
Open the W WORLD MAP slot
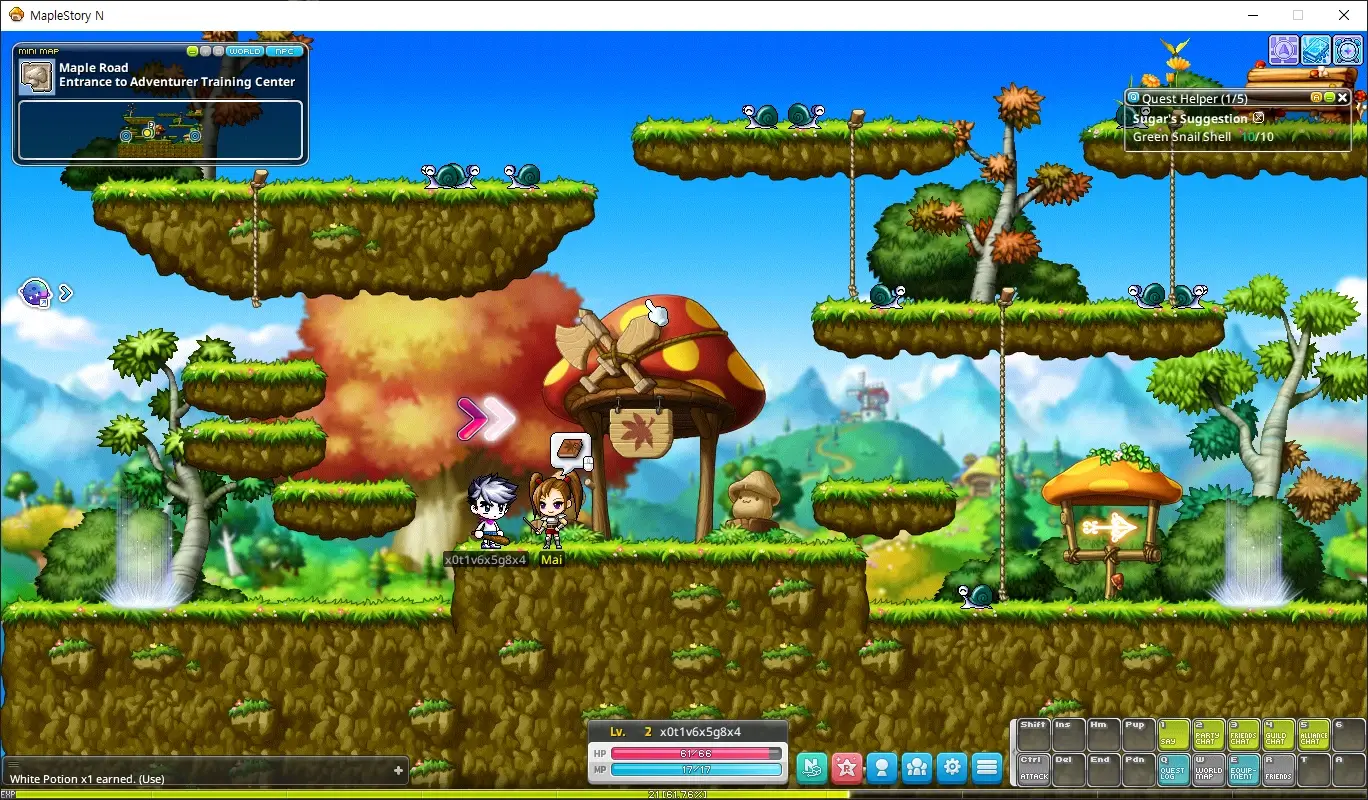[1209, 769]
